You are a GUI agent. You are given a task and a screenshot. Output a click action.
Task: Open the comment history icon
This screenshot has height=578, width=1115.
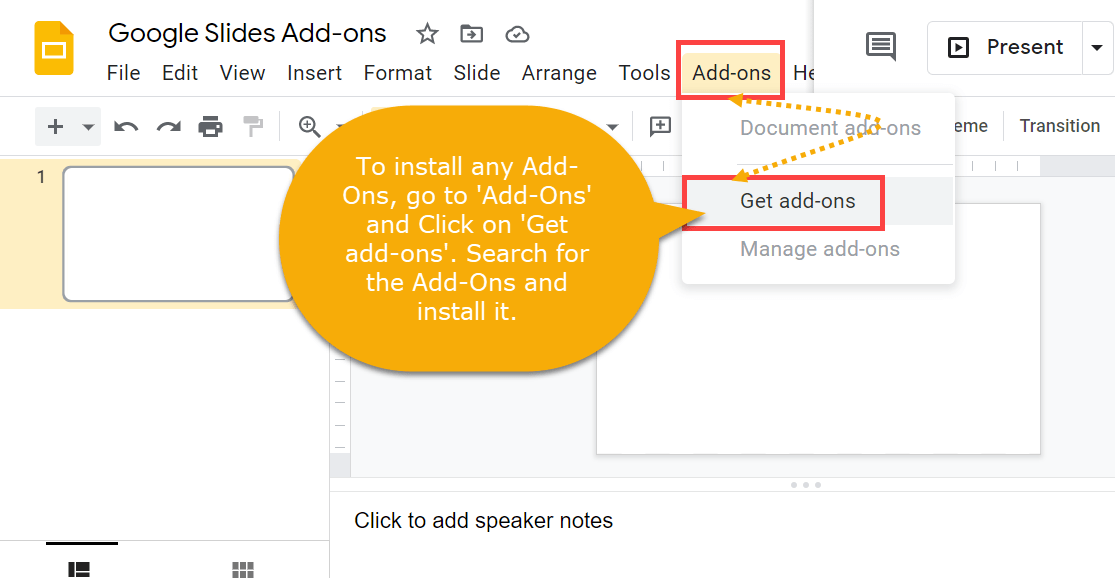pyautogui.click(x=880, y=47)
